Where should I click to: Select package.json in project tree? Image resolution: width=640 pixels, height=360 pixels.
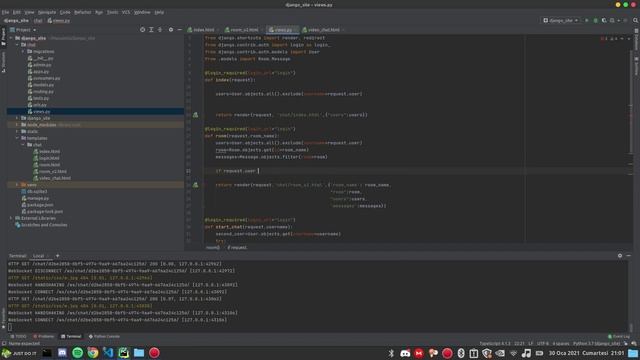click(38, 205)
